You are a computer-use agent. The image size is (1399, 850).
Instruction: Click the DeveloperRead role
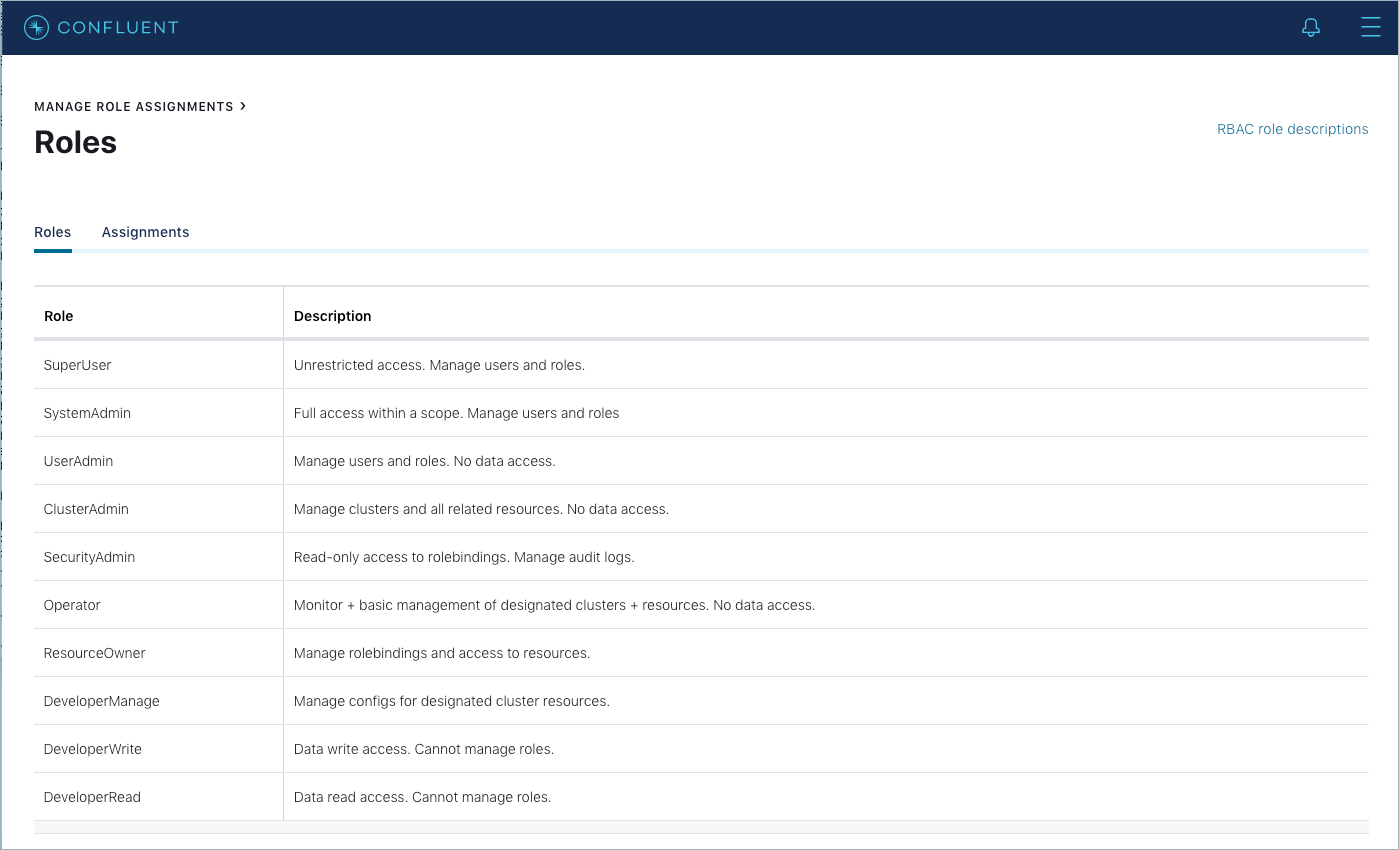click(x=92, y=797)
